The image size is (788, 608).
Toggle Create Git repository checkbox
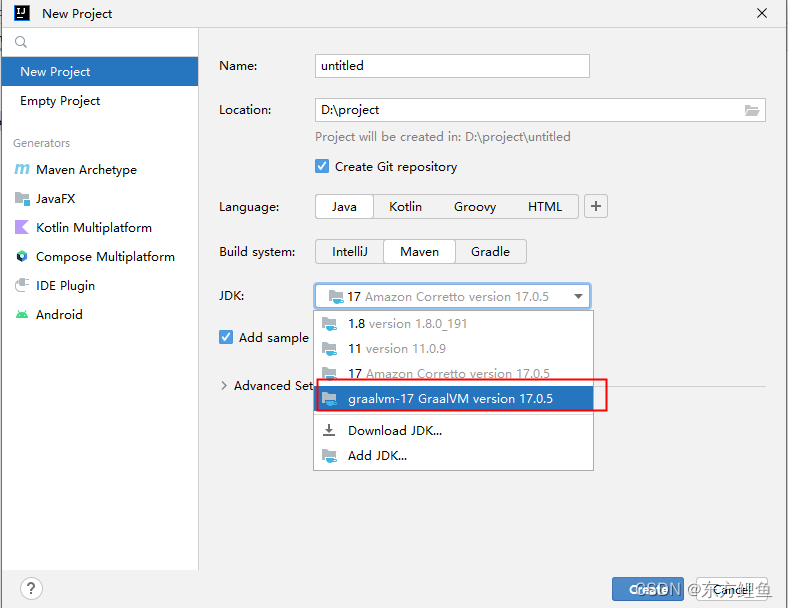click(322, 166)
